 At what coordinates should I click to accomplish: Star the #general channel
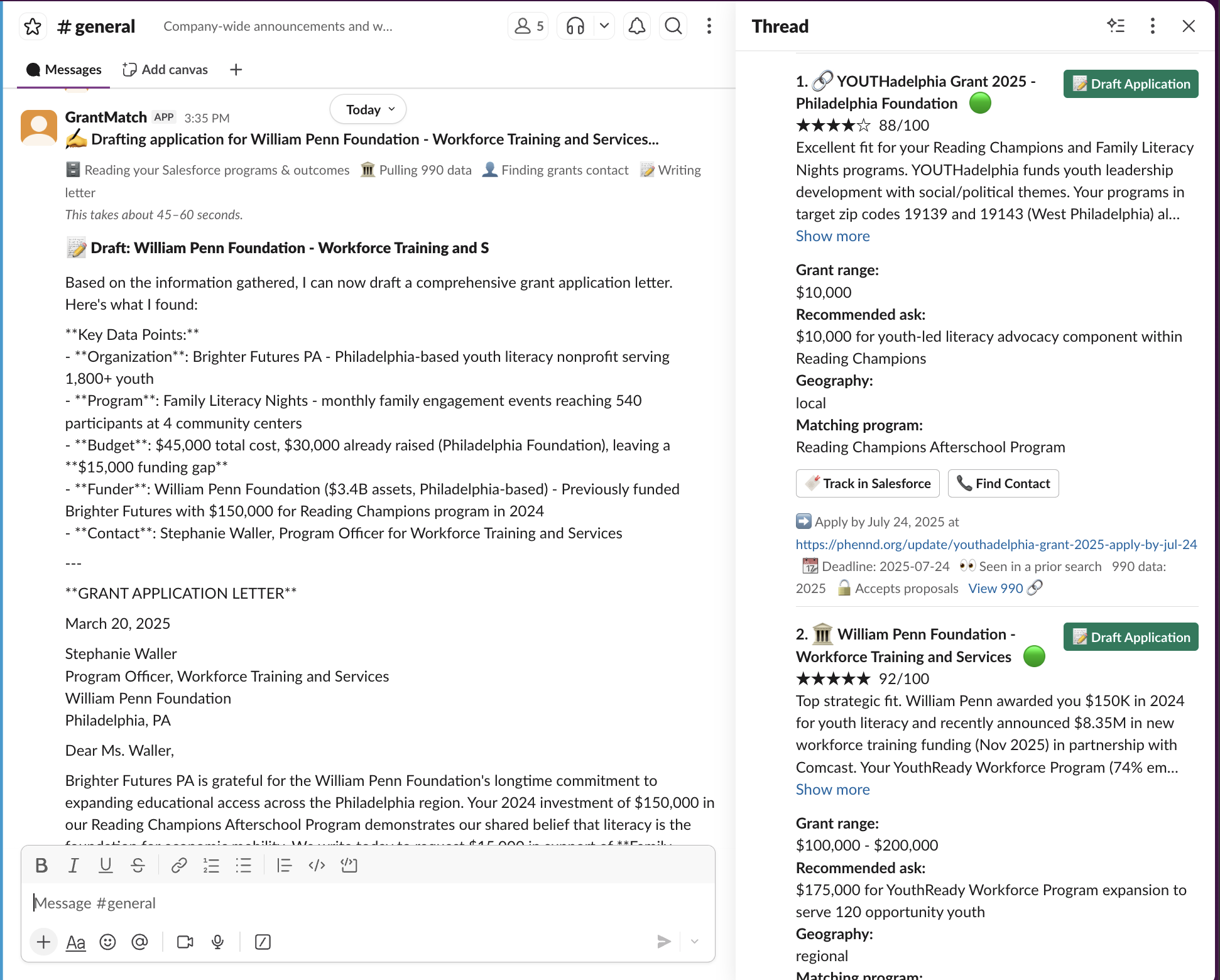click(x=33, y=26)
